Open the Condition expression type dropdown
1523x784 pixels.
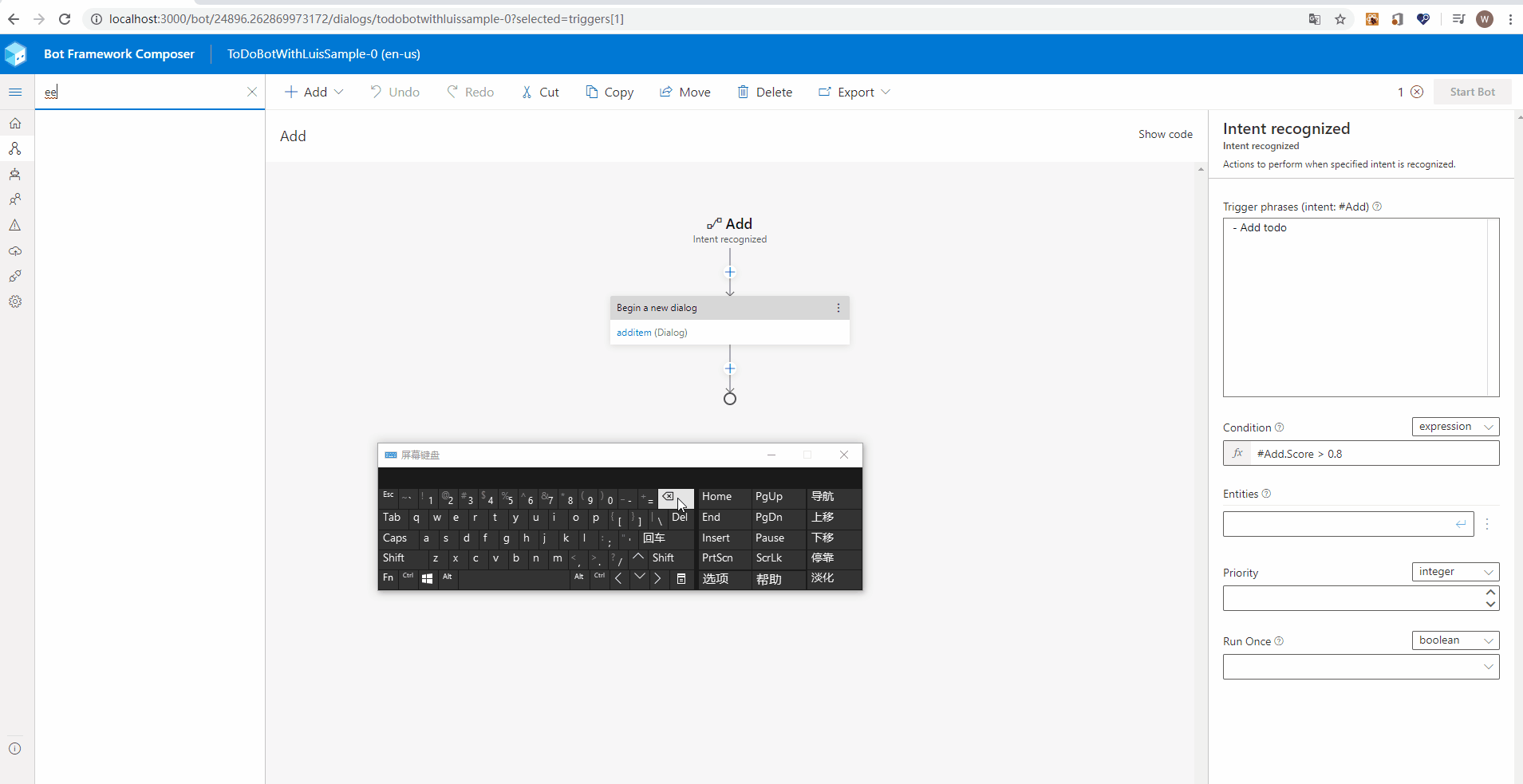point(1455,427)
